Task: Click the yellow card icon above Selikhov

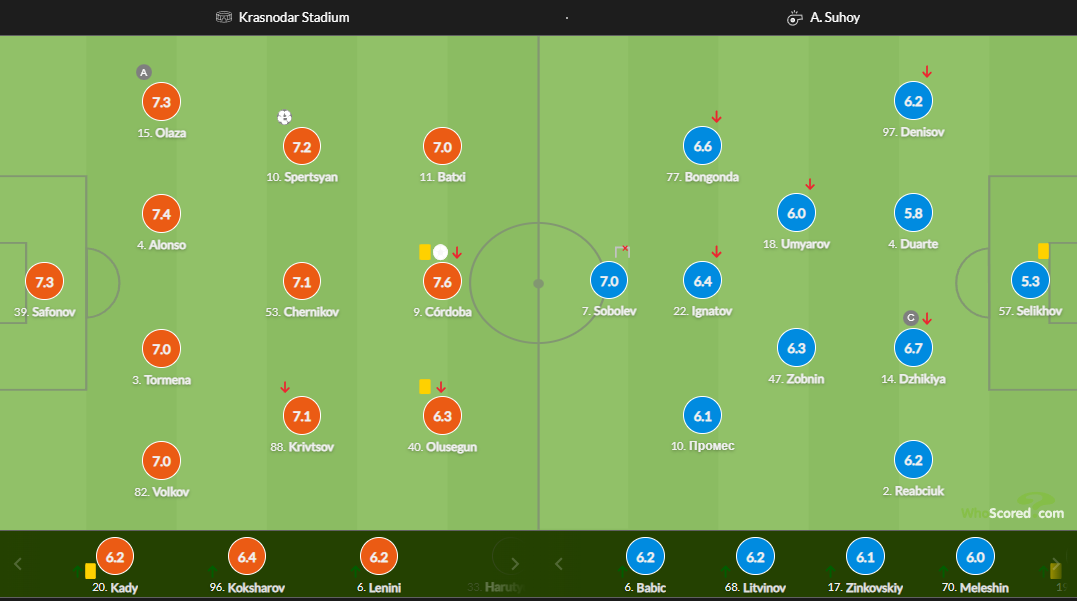Action: click(x=1043, y=251)
